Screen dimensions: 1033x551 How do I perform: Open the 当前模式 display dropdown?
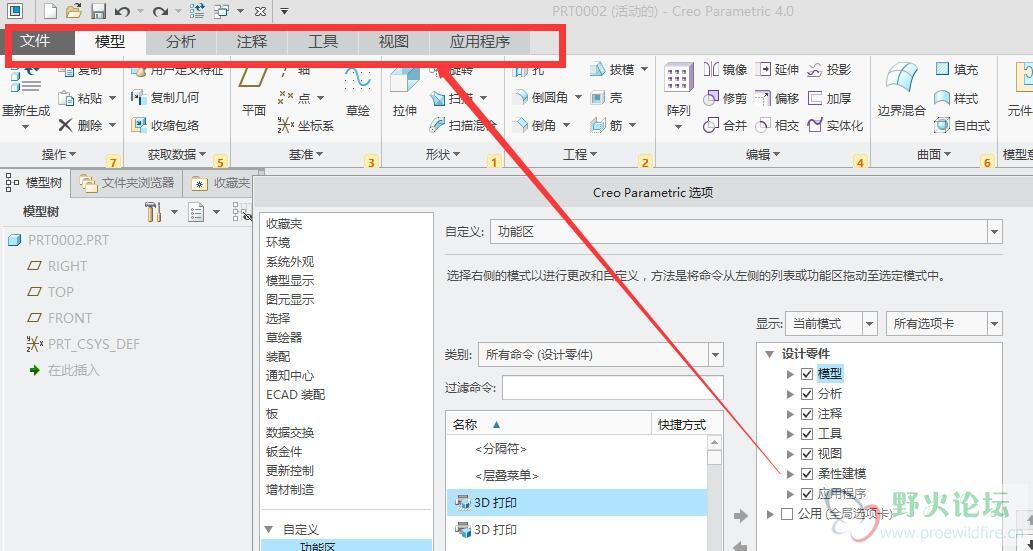(870, 324)
